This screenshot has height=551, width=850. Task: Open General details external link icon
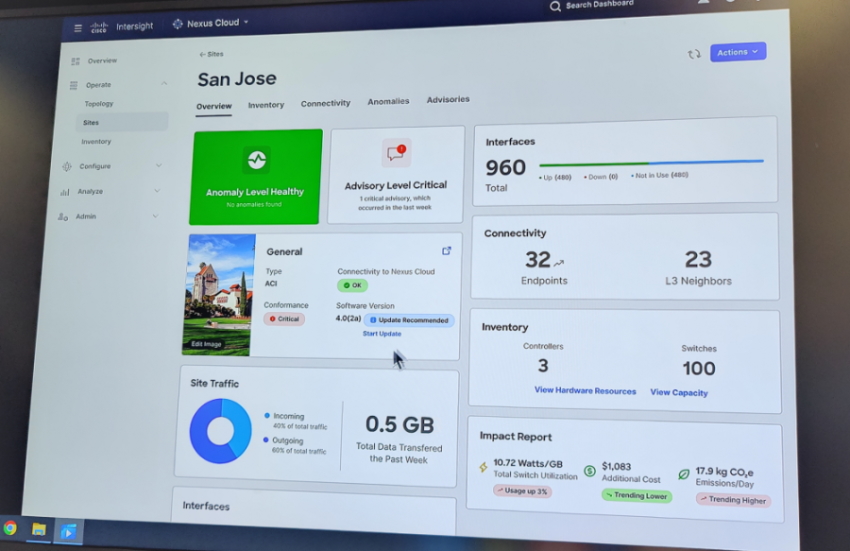pos(446,251)
